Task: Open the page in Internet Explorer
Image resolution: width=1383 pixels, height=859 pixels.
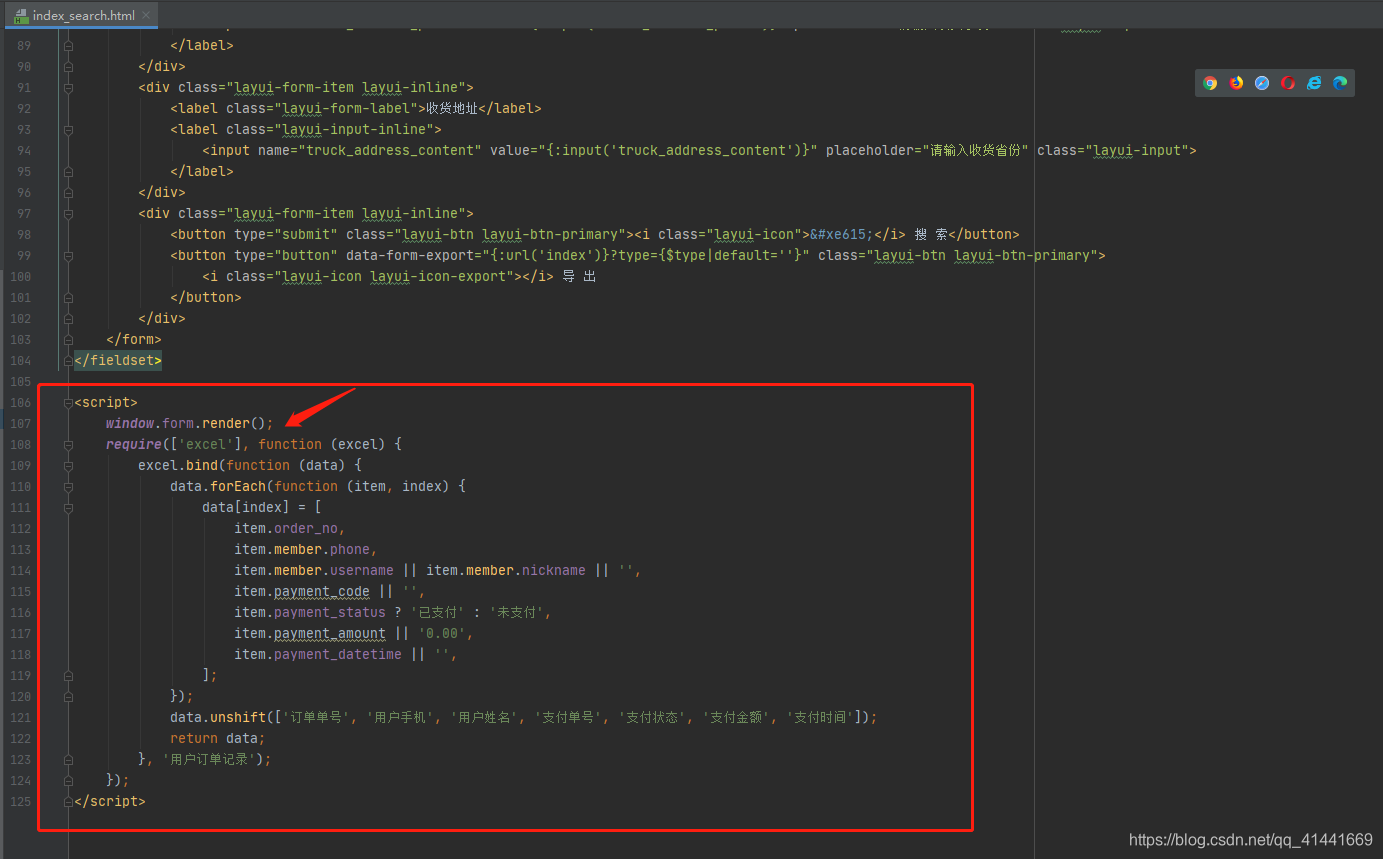Action: tap(1315, 83)
